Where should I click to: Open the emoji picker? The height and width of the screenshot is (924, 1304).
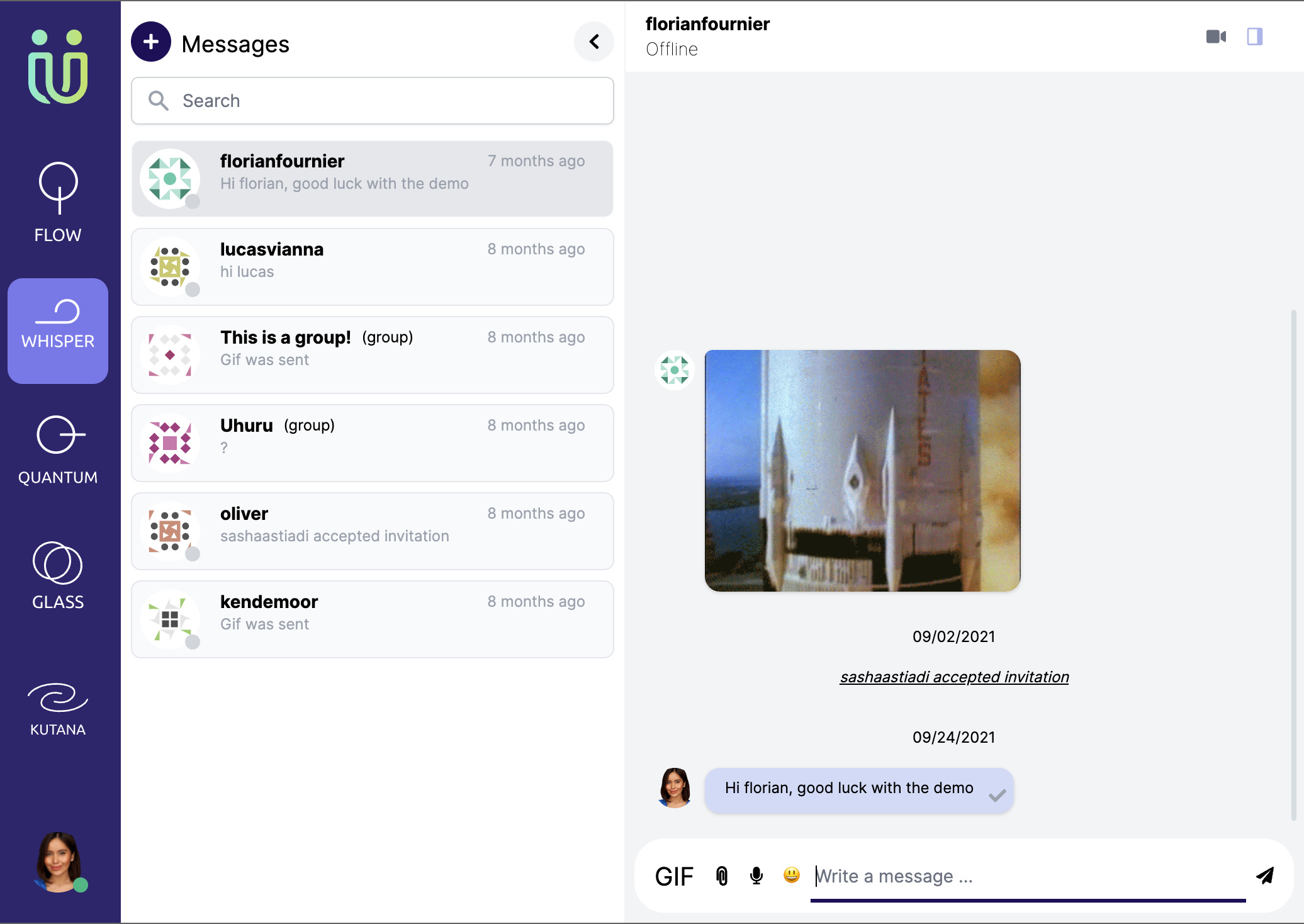pyautogui.click(x=792, y=875)
